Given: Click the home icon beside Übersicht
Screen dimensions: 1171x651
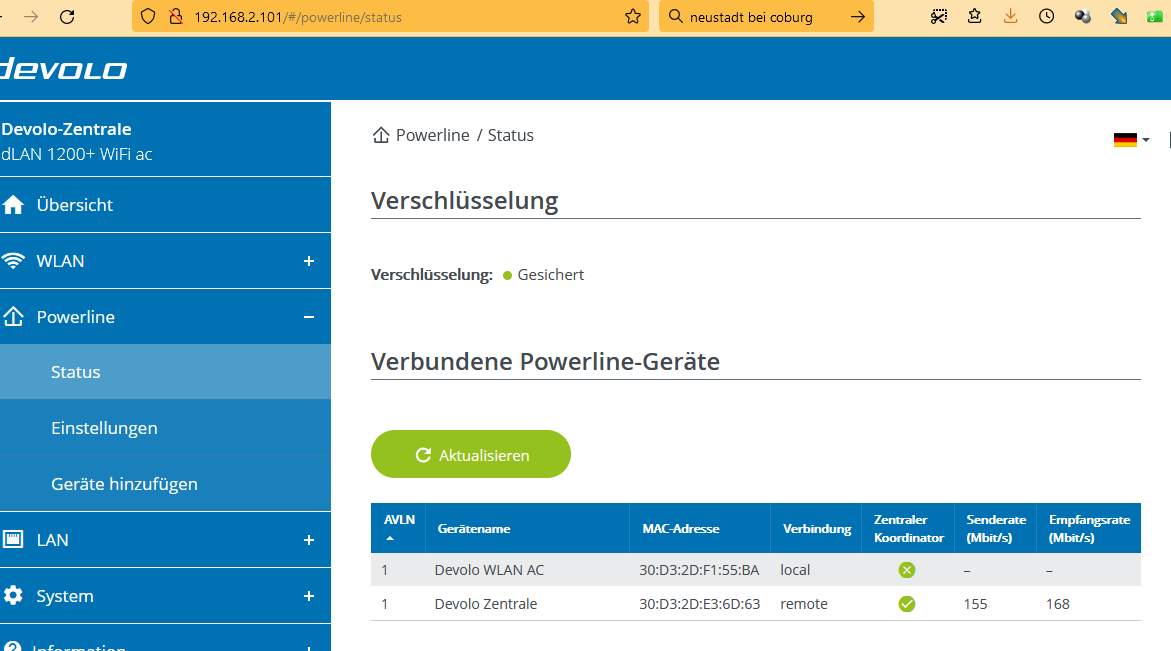Looking at the screenshot, I should [x=13, y=205].
